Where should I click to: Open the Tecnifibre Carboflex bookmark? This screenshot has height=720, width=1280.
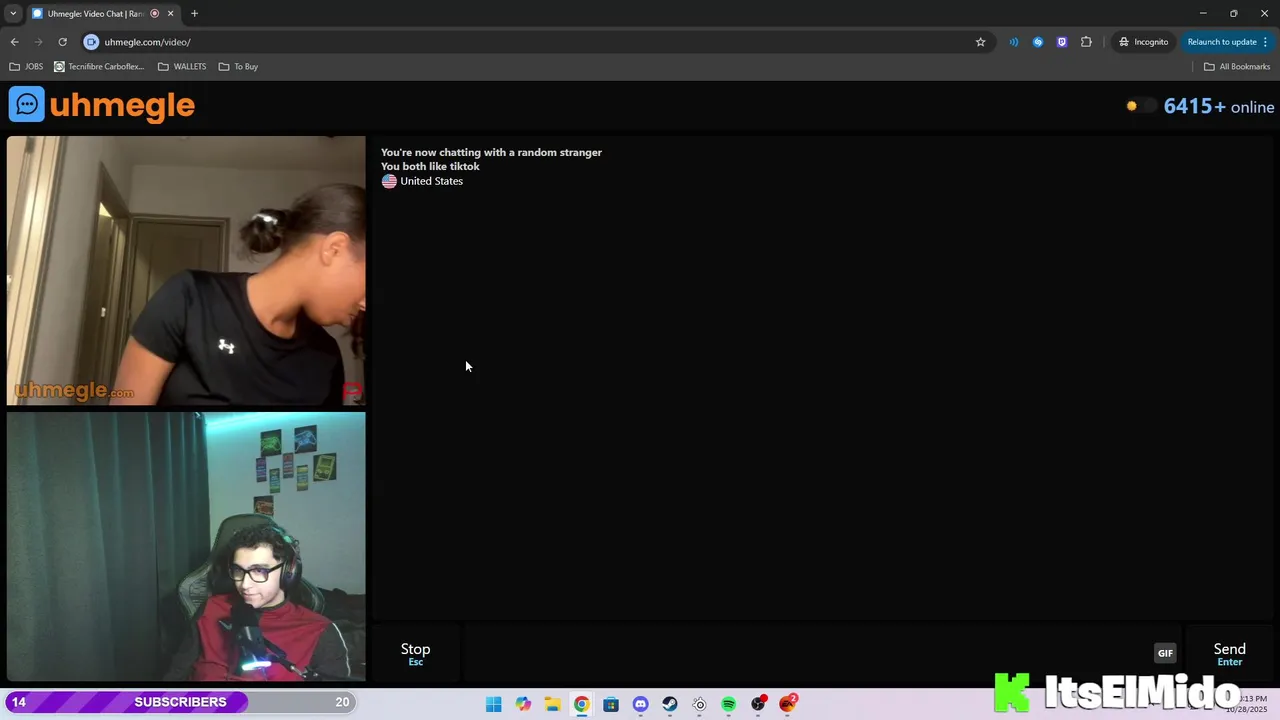click(x=99, y=66)
